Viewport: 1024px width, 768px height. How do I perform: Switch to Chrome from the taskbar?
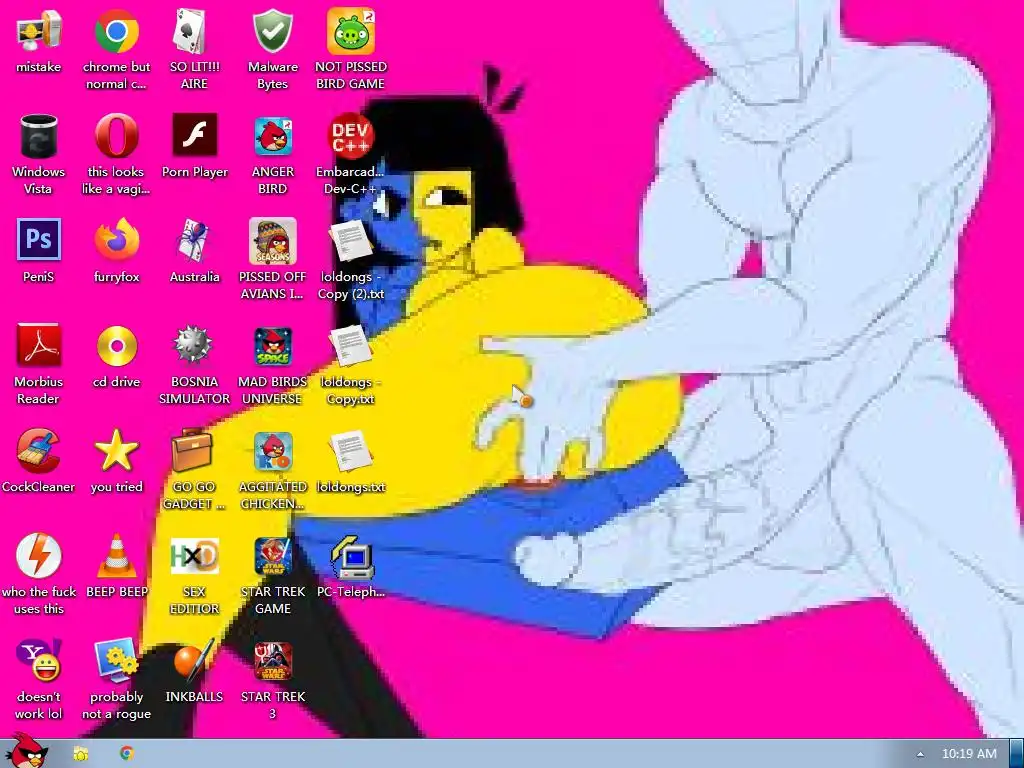click(127, 753)
